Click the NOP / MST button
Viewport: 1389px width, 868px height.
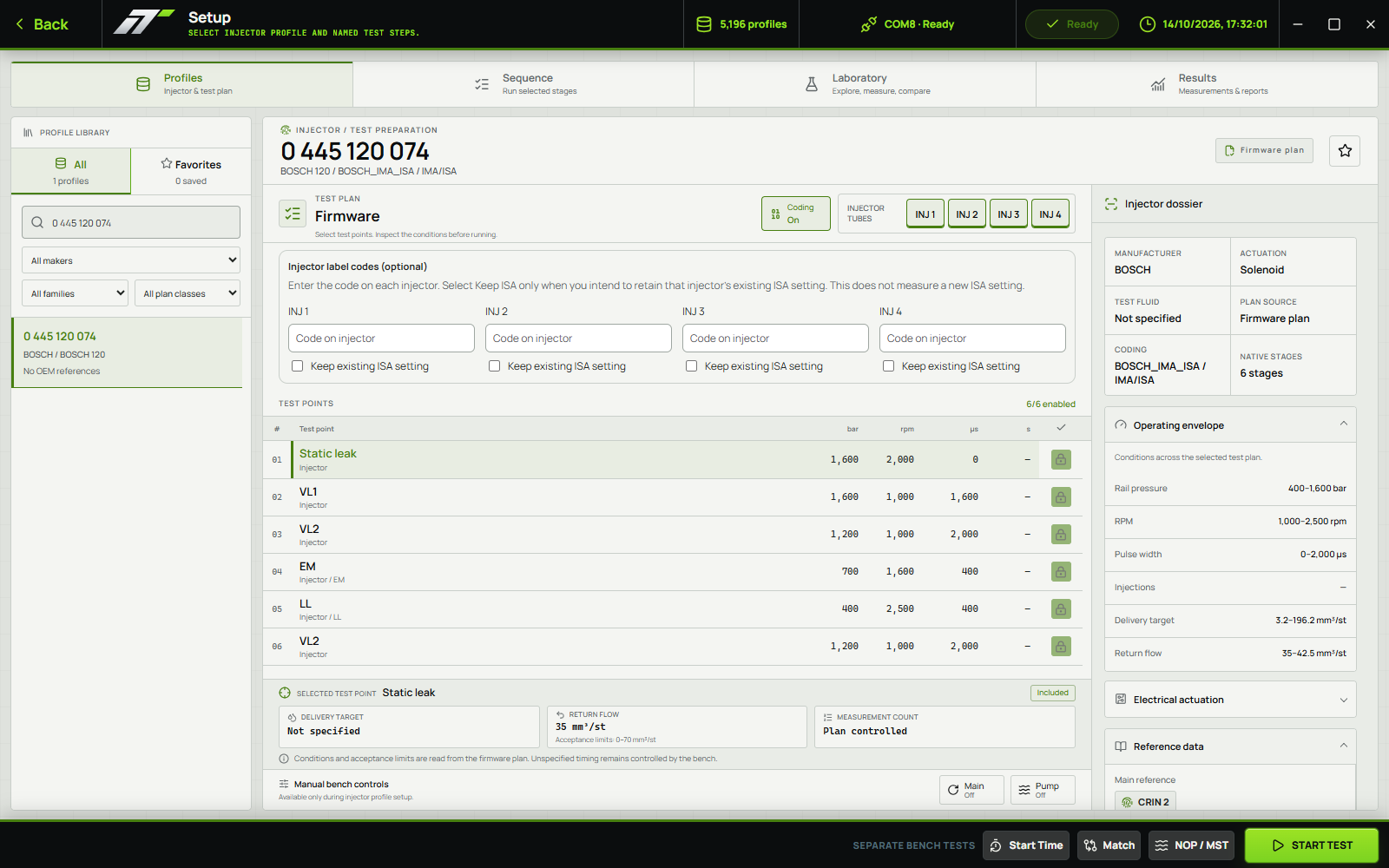tap(1192, 845)
